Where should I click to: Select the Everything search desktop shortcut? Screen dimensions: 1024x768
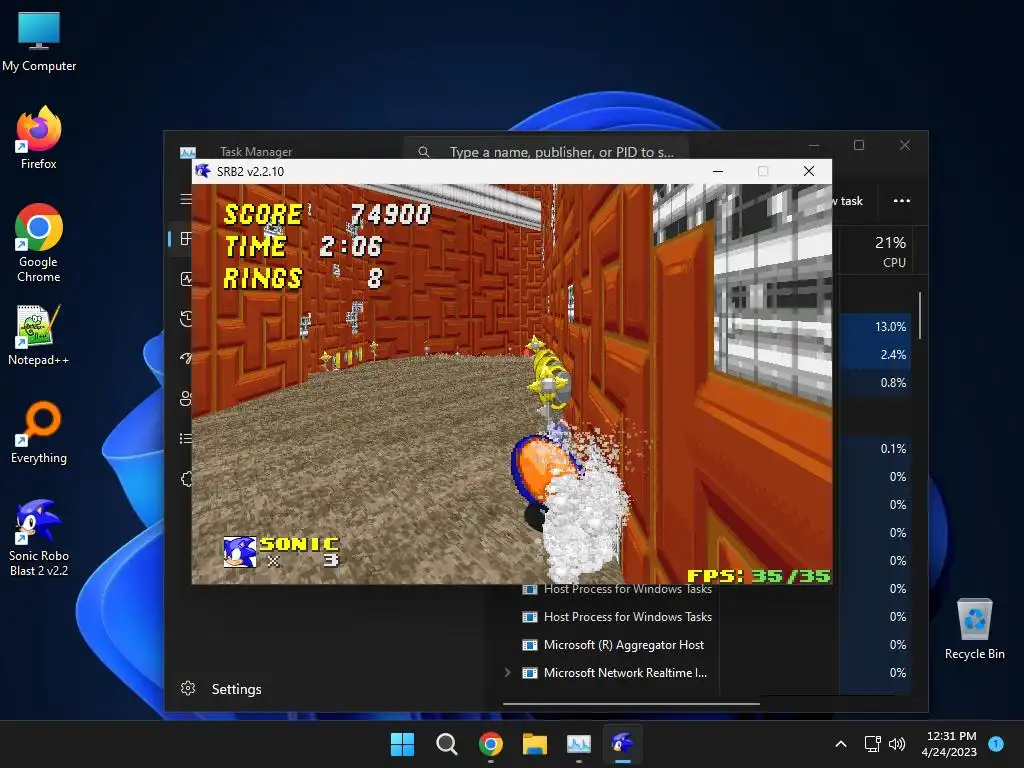point(39,432)
